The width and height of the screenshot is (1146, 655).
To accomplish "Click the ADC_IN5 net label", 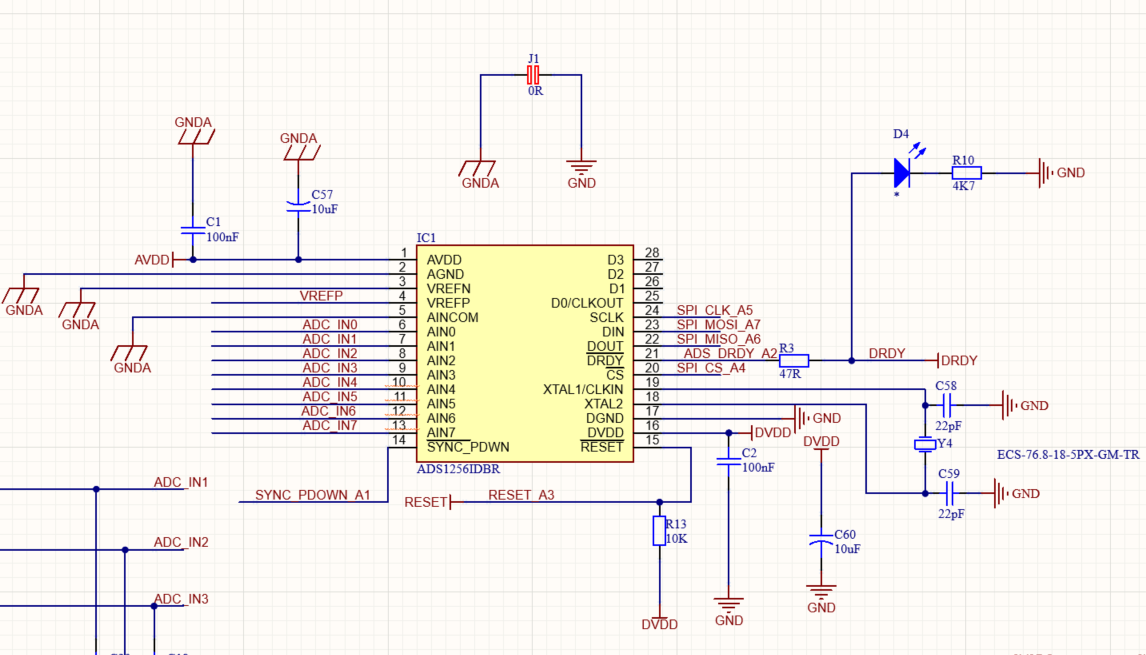I will click(x=330, y=397).
